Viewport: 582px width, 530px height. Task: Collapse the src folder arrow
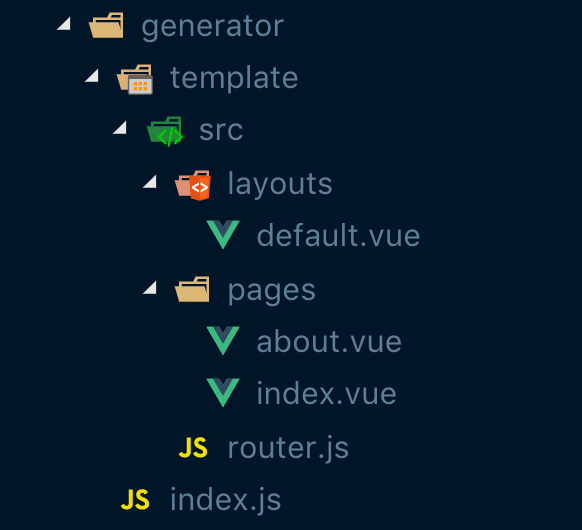click(x=120, y=128)
